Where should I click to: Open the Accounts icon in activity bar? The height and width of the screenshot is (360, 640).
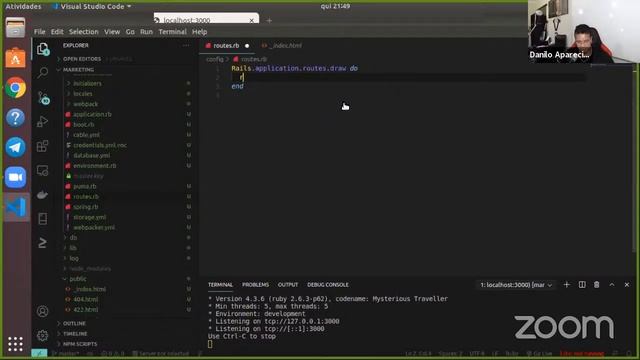(x=42, y=311)
